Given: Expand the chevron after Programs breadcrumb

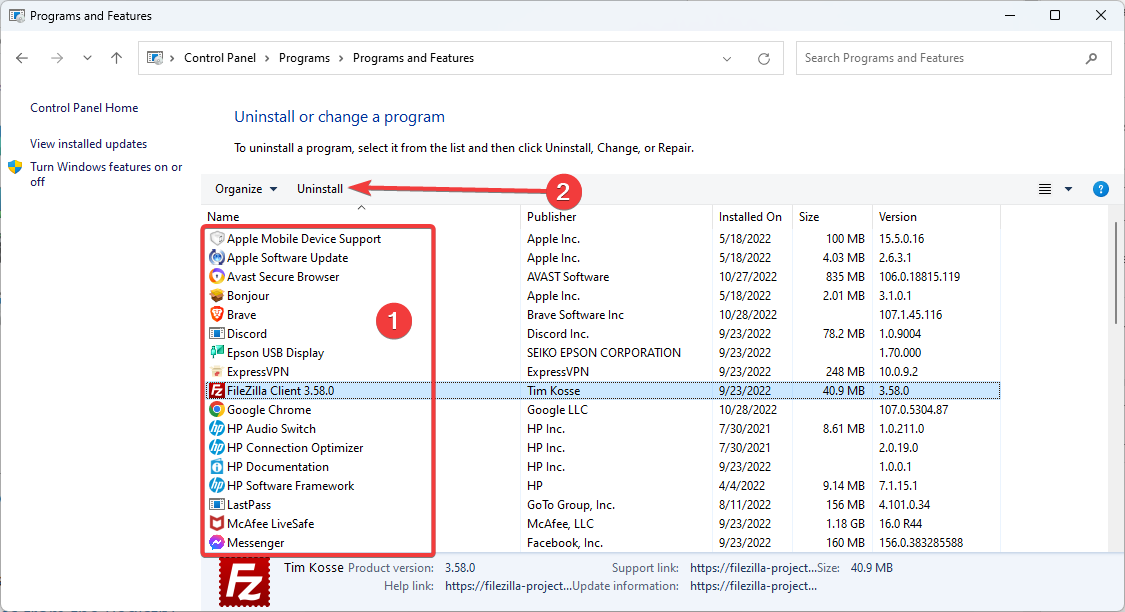Looking at the screenshot, I should (342, 58).
